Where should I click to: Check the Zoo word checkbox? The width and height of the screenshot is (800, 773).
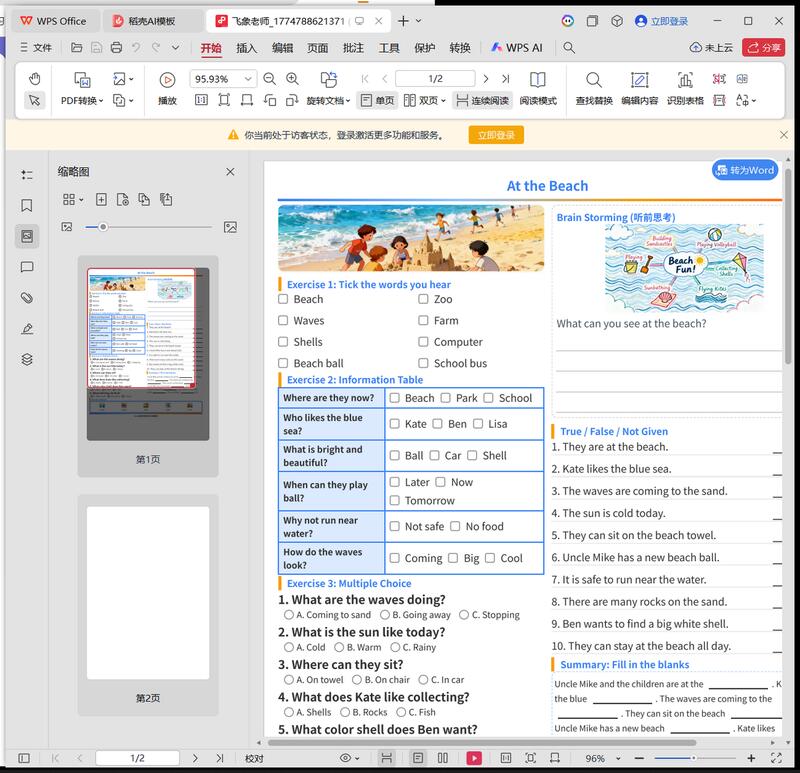coord(424,299)
